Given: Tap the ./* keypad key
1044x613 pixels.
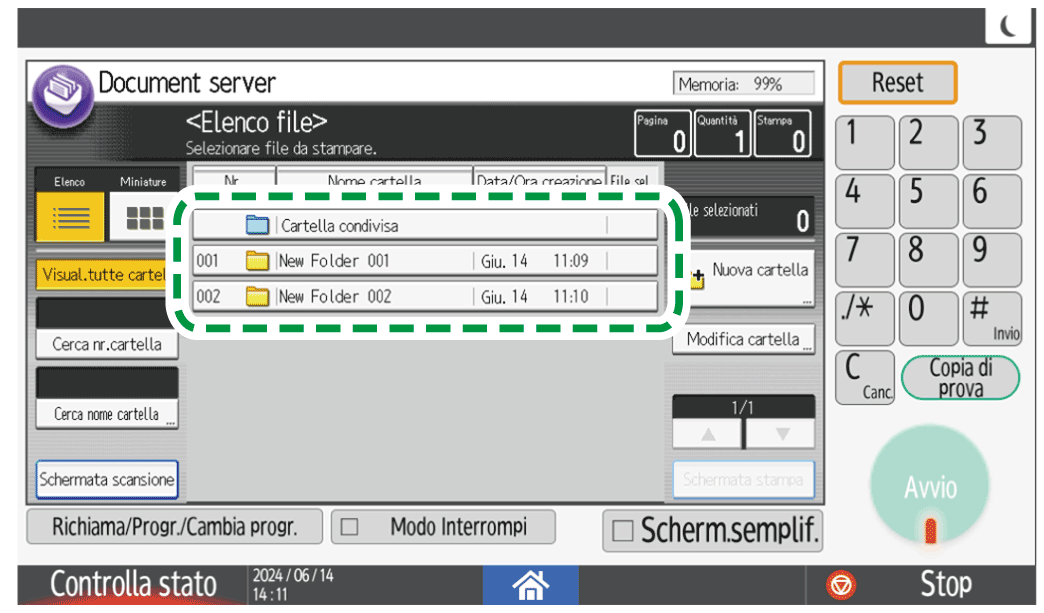Looking at the screenshot, I should coord(865,318).
